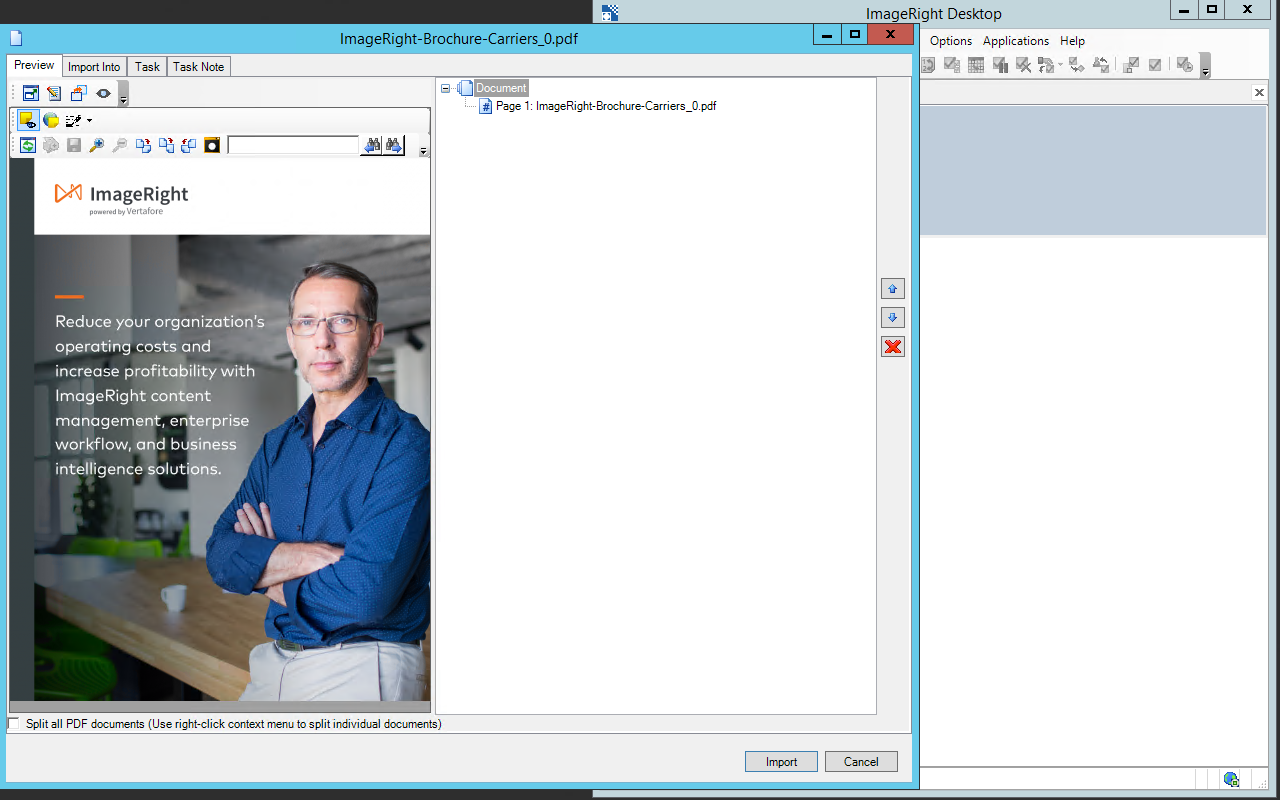Click the Find binoculars icon
The height and width of the screenshot is (800, 1280).
[372, 144]
